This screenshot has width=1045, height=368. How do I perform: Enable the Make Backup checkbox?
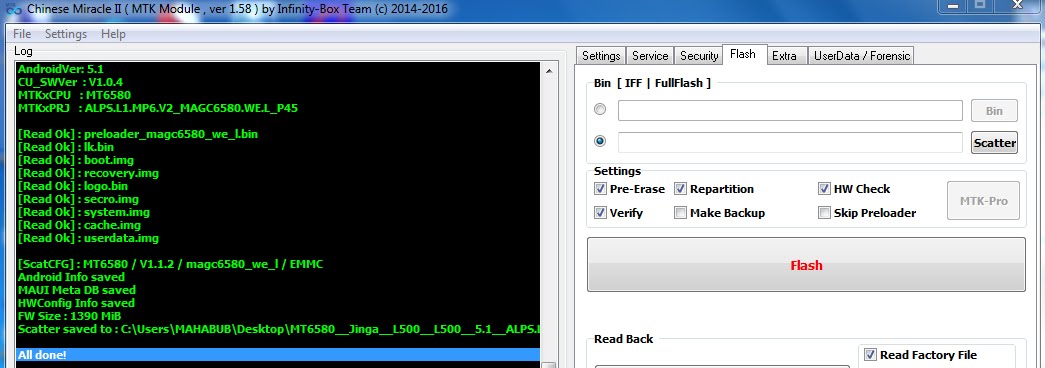pos(680,213)
